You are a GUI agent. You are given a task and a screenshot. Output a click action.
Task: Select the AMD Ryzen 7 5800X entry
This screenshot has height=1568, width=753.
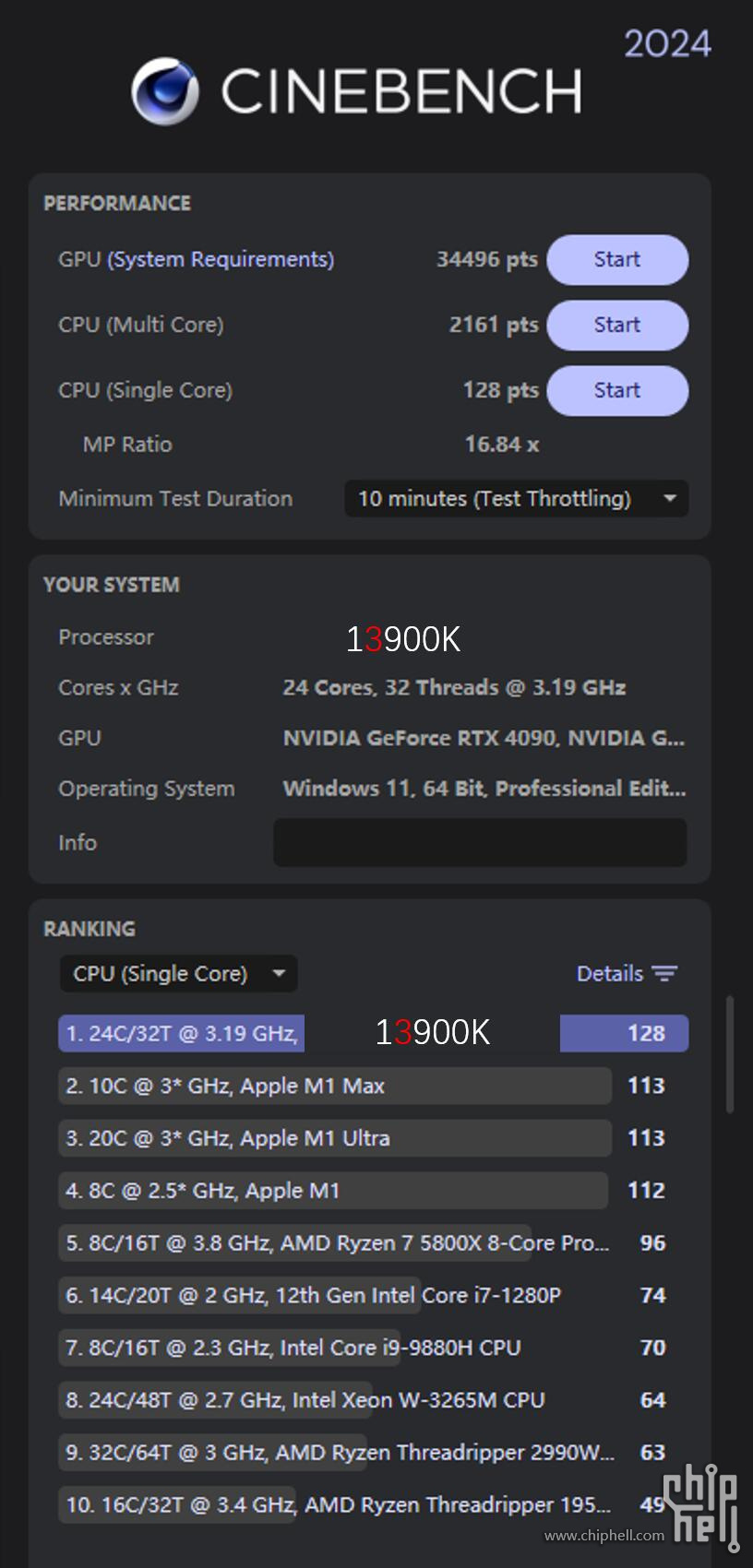(337, 1243)
